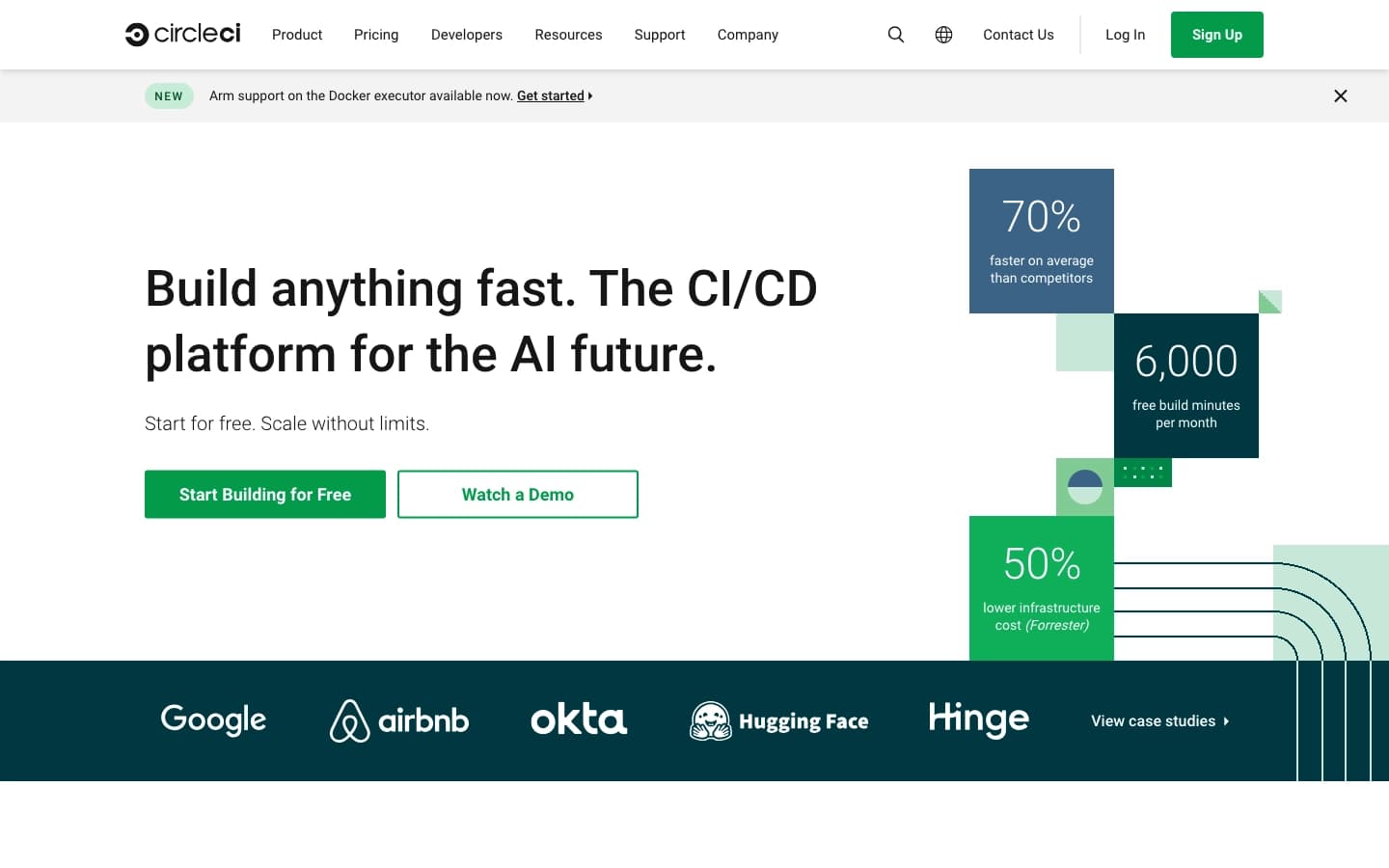
Task: Click the green Sign Up button
Action: [1217, 35]
